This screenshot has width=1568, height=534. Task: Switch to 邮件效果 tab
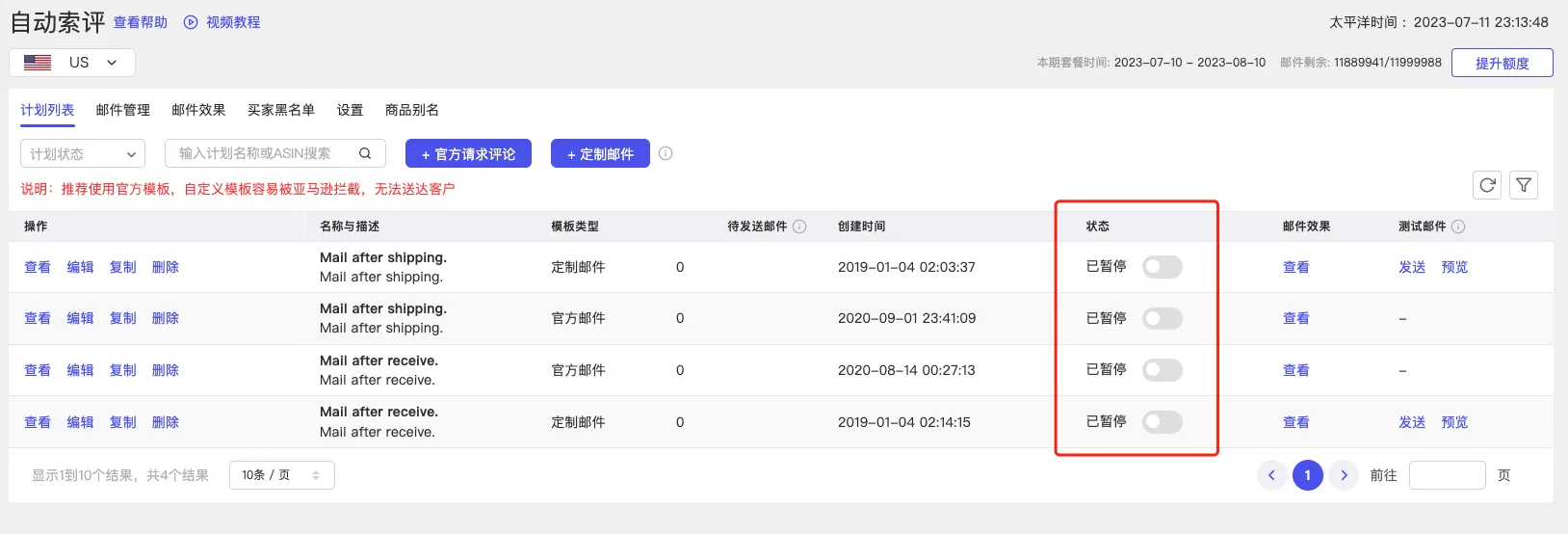coord(198,110)
